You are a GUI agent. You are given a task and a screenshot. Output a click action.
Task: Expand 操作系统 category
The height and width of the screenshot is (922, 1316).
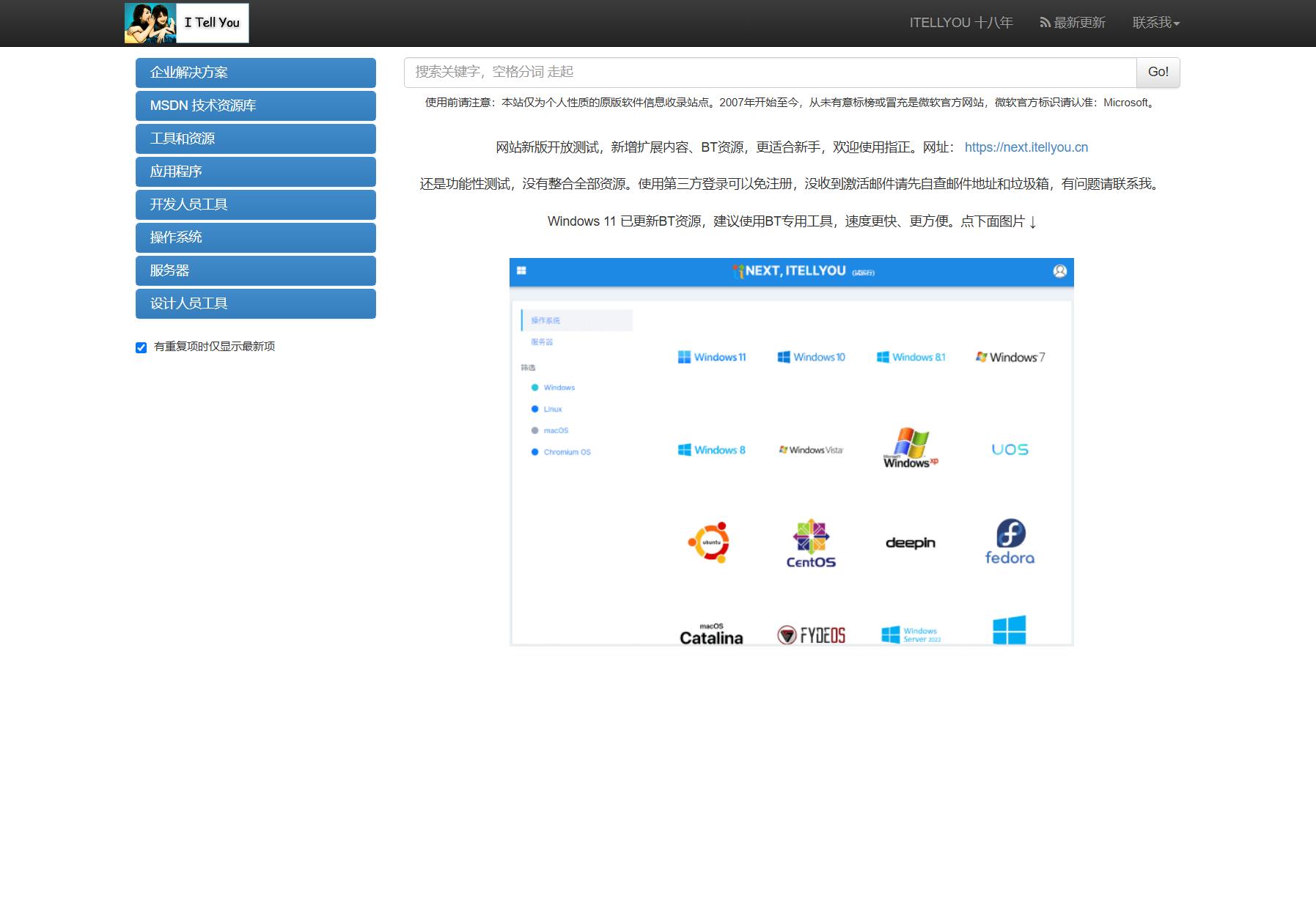(x=256, y=237)
